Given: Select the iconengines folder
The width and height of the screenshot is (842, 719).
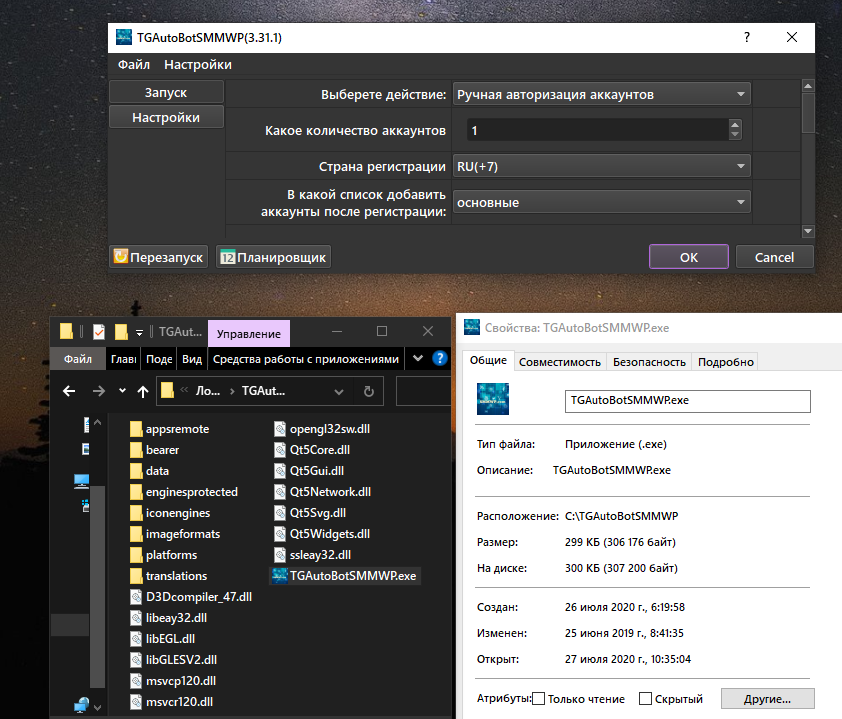Looking at the screenshot, I should tap(170, 513).
